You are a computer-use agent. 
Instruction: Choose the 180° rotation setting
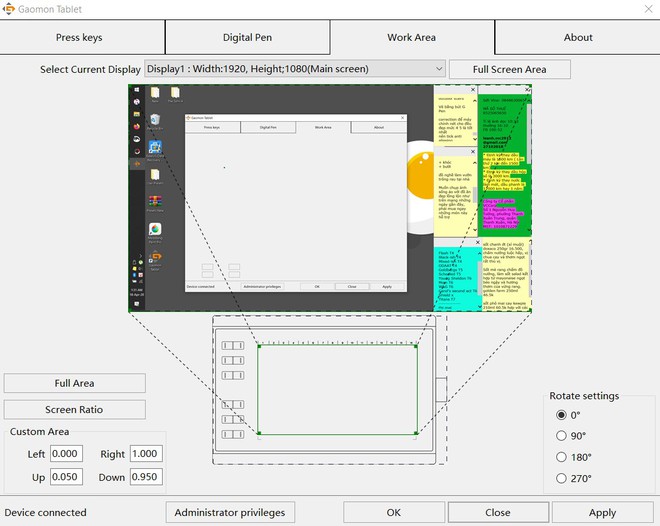pos(561,457)
